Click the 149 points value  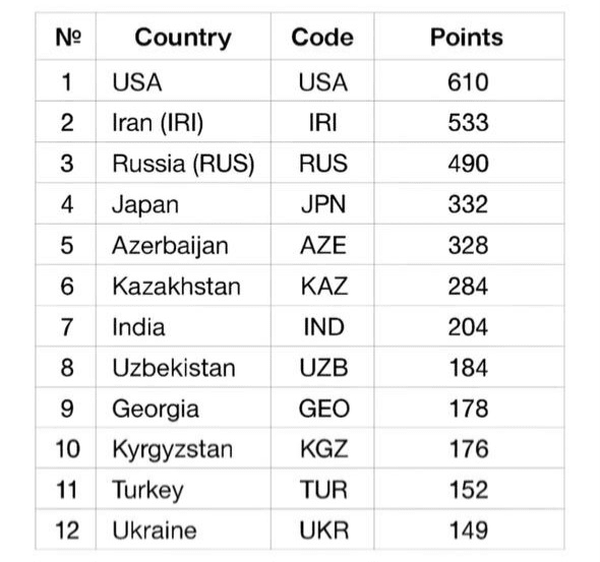click(x=467, y=531)
